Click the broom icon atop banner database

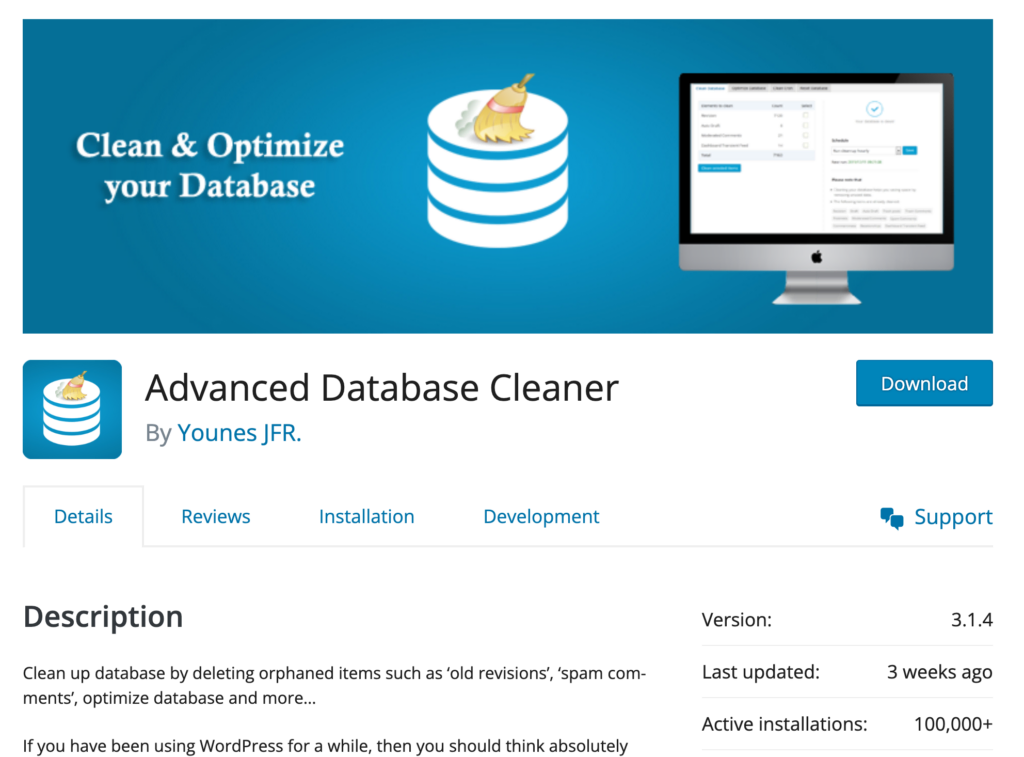(x=504, y=110)
